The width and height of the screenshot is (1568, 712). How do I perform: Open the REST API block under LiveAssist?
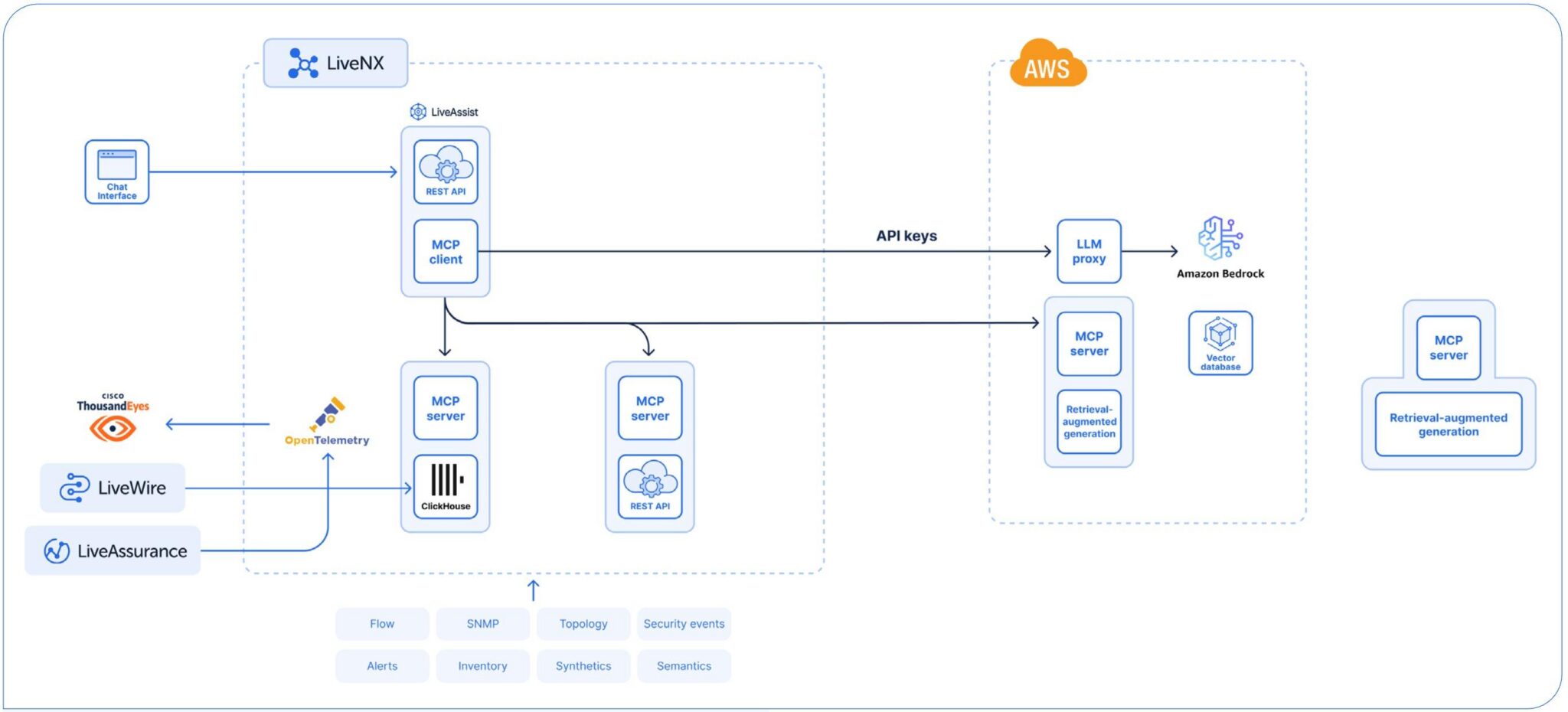pos(446,171)
